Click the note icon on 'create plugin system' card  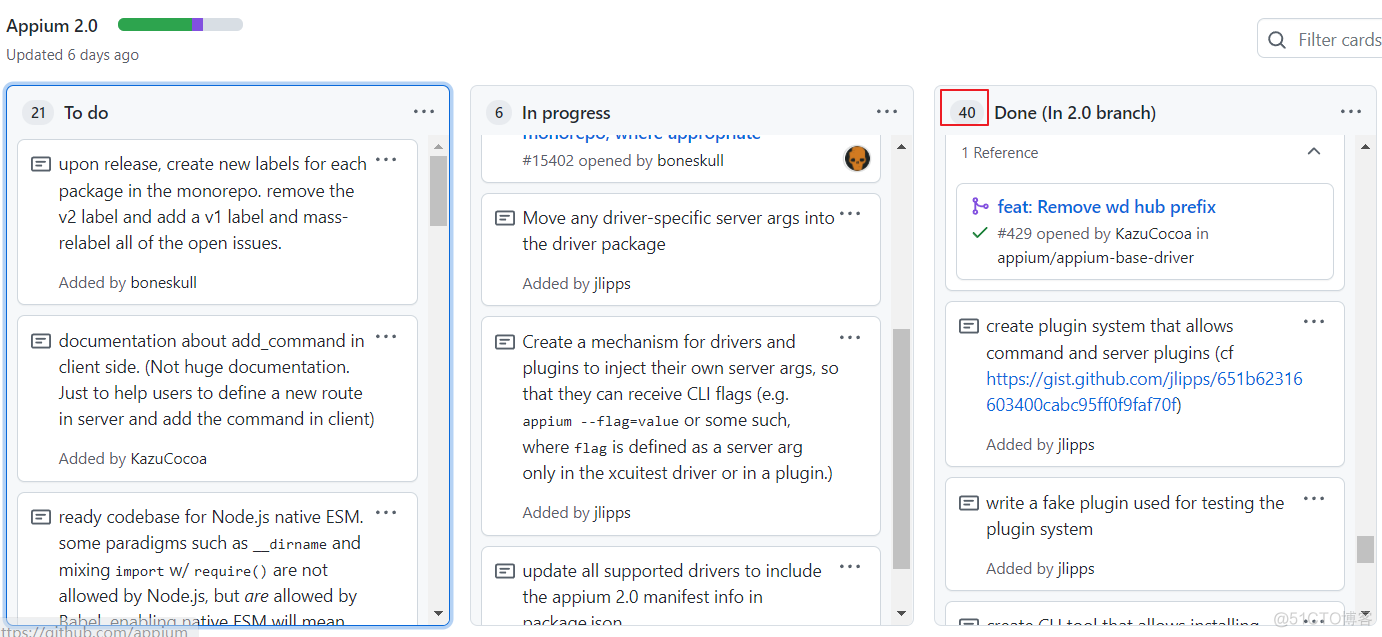click(x=968, y=325)
